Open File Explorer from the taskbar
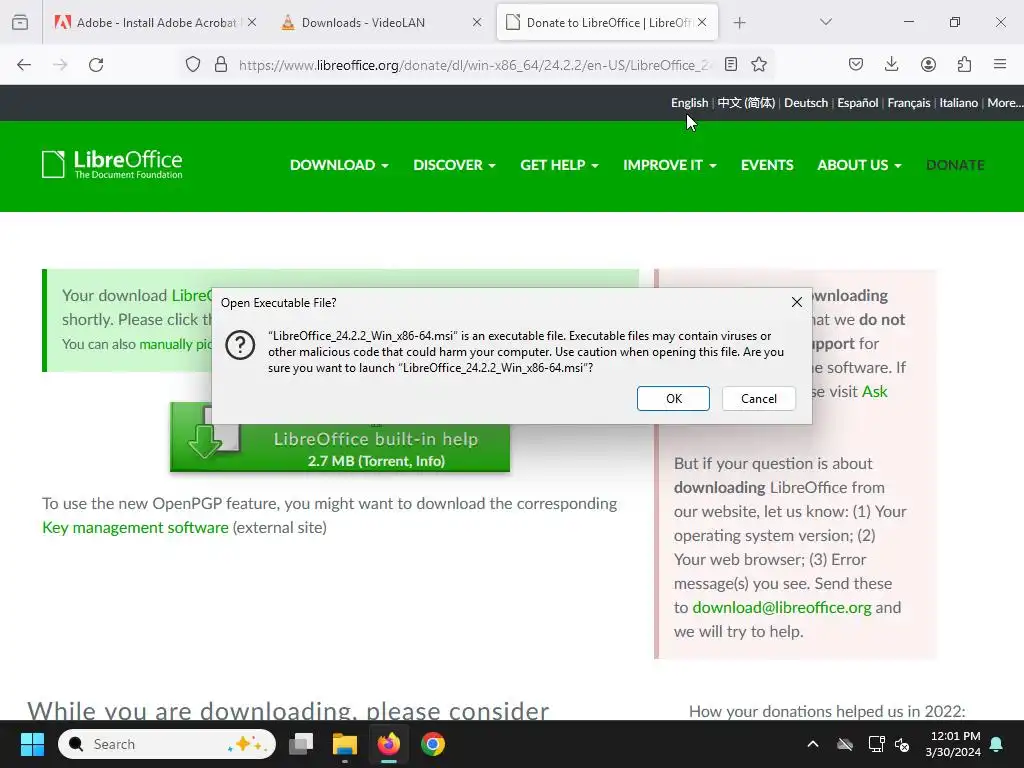This screenshot has height=768, width=1024. [x=345, y=744]
